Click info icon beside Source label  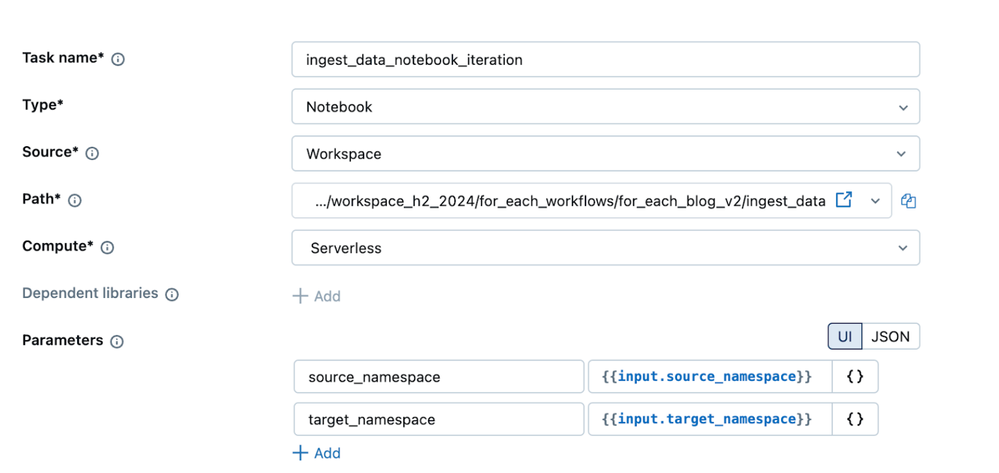[93, 154]
